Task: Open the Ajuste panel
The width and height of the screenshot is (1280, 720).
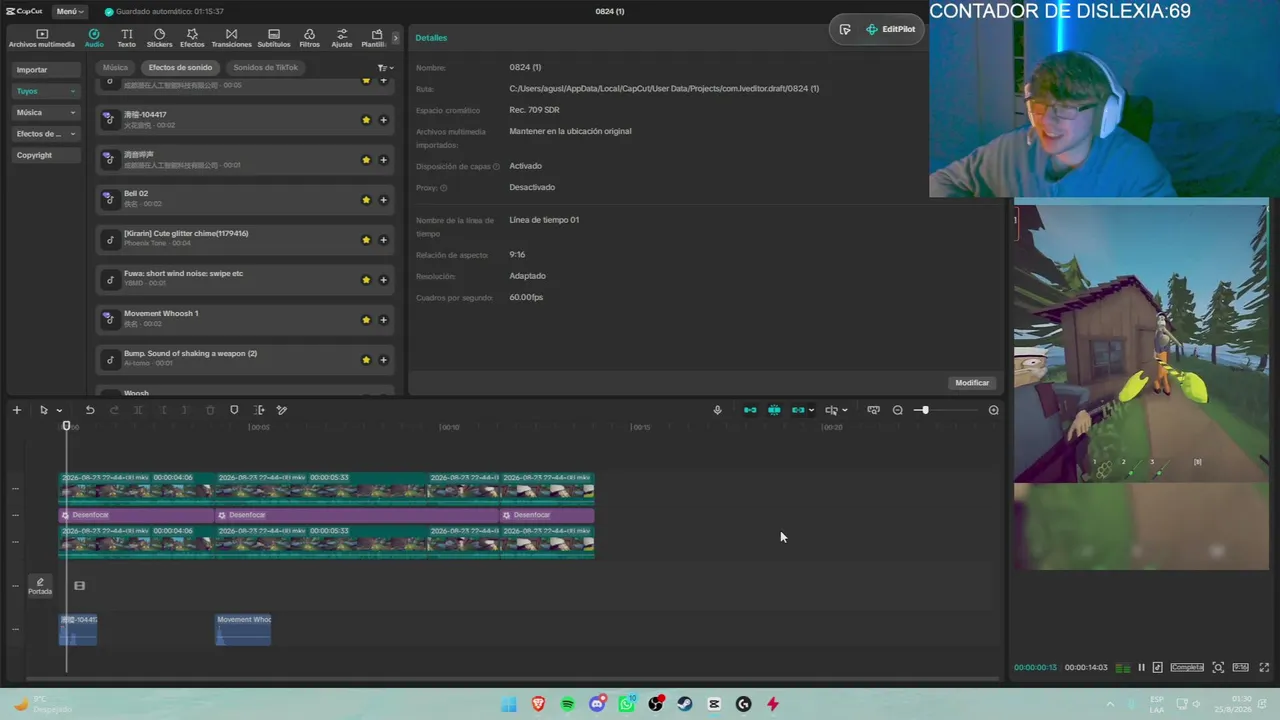Action: pos(342,38)
